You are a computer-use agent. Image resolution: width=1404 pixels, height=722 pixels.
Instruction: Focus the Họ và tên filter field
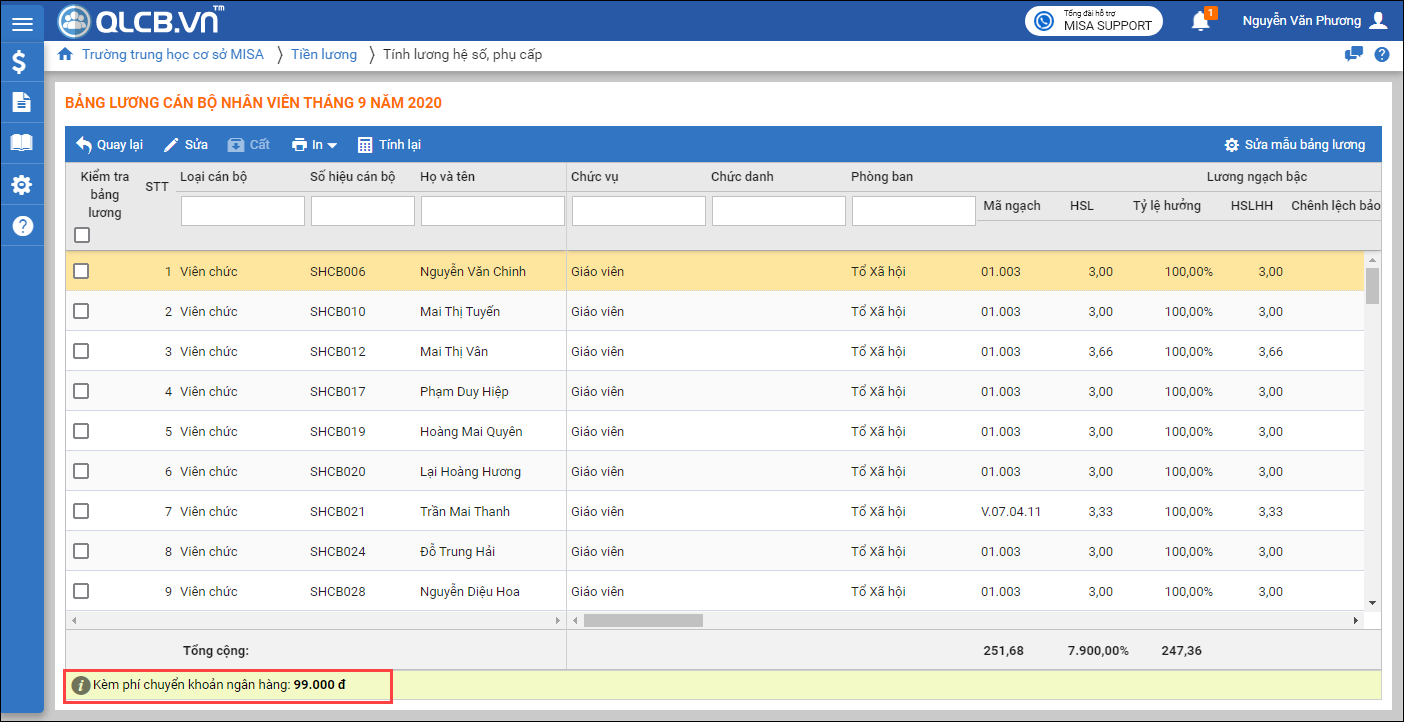pyautogui.click(x=492, y=211)
